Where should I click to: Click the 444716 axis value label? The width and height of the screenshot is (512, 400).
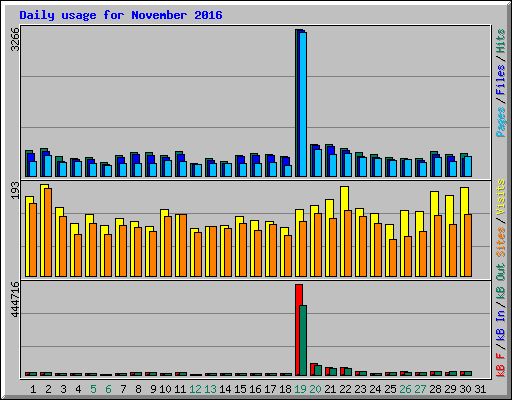click(x=15, y=299)
